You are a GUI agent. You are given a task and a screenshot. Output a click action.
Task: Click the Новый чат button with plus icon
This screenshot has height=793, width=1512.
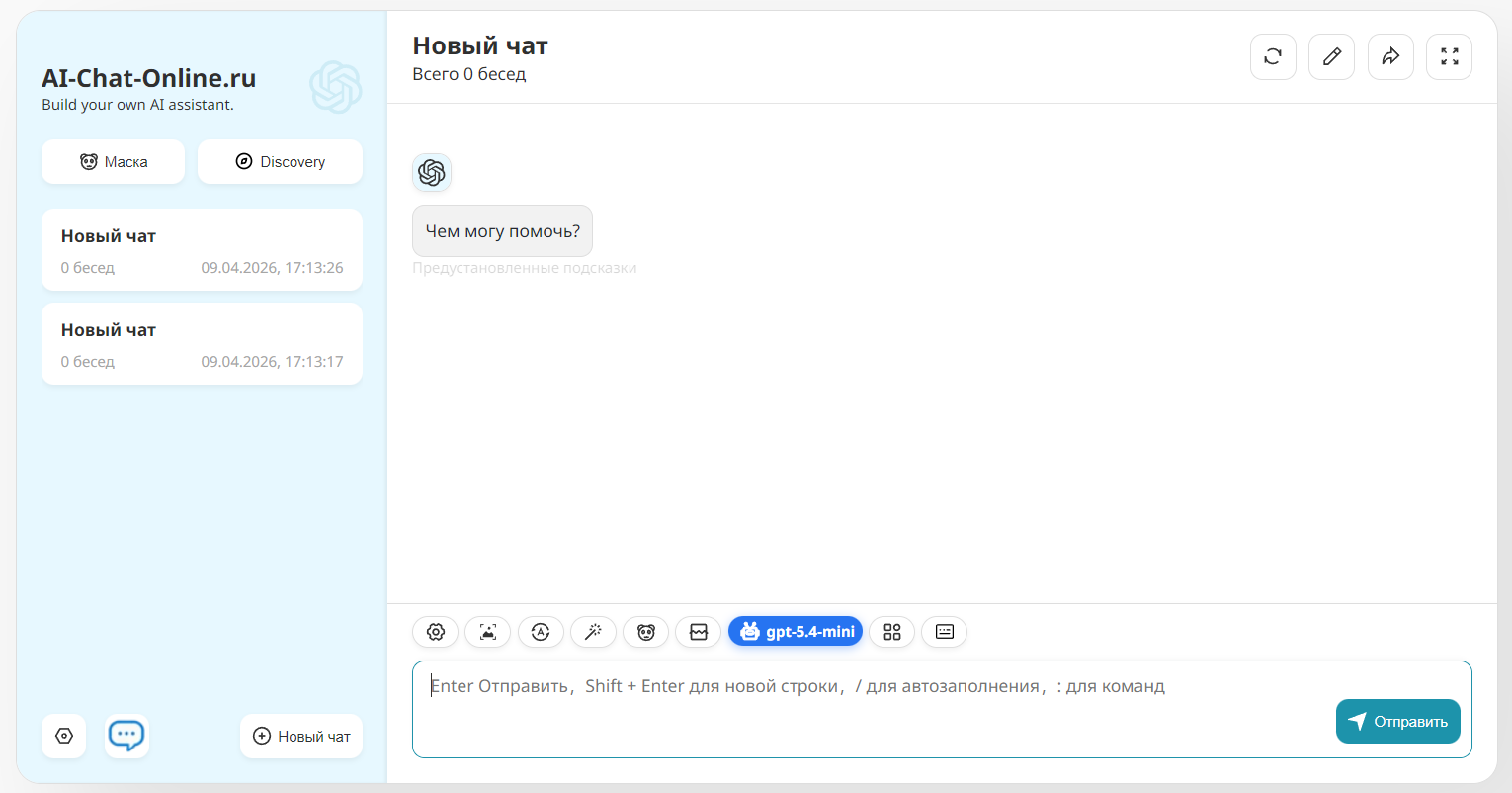point(301,737)
